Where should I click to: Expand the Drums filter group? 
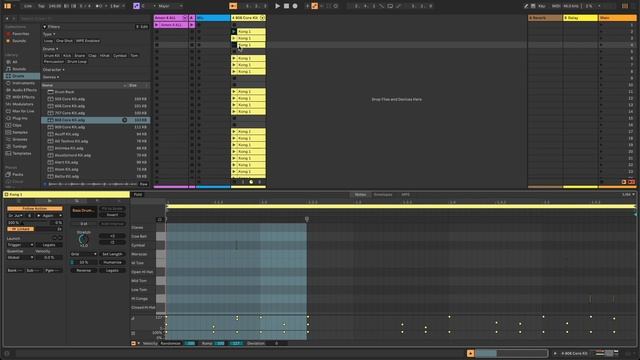coord(51,49)
